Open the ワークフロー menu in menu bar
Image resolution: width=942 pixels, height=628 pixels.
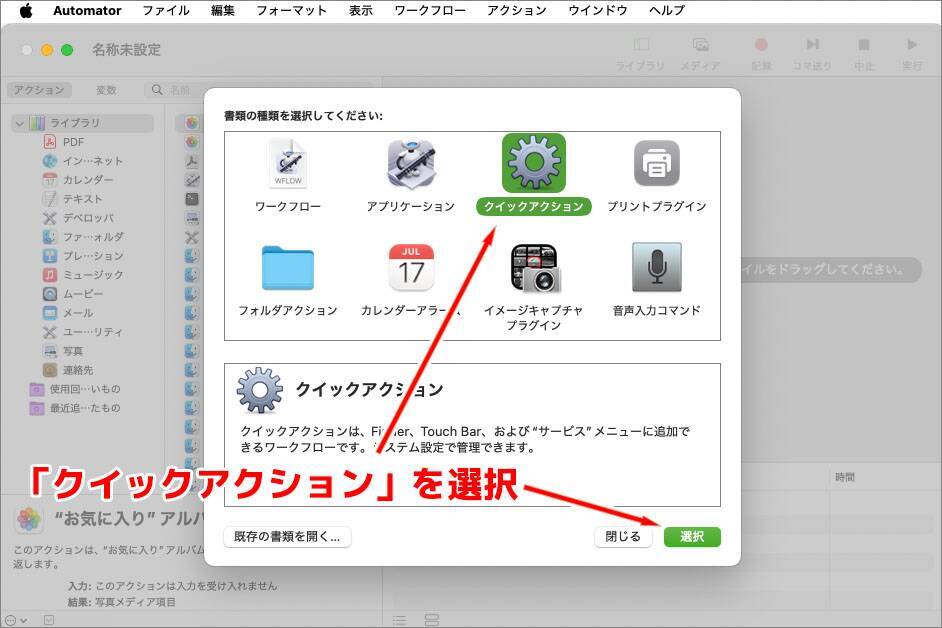click(429, 10)
